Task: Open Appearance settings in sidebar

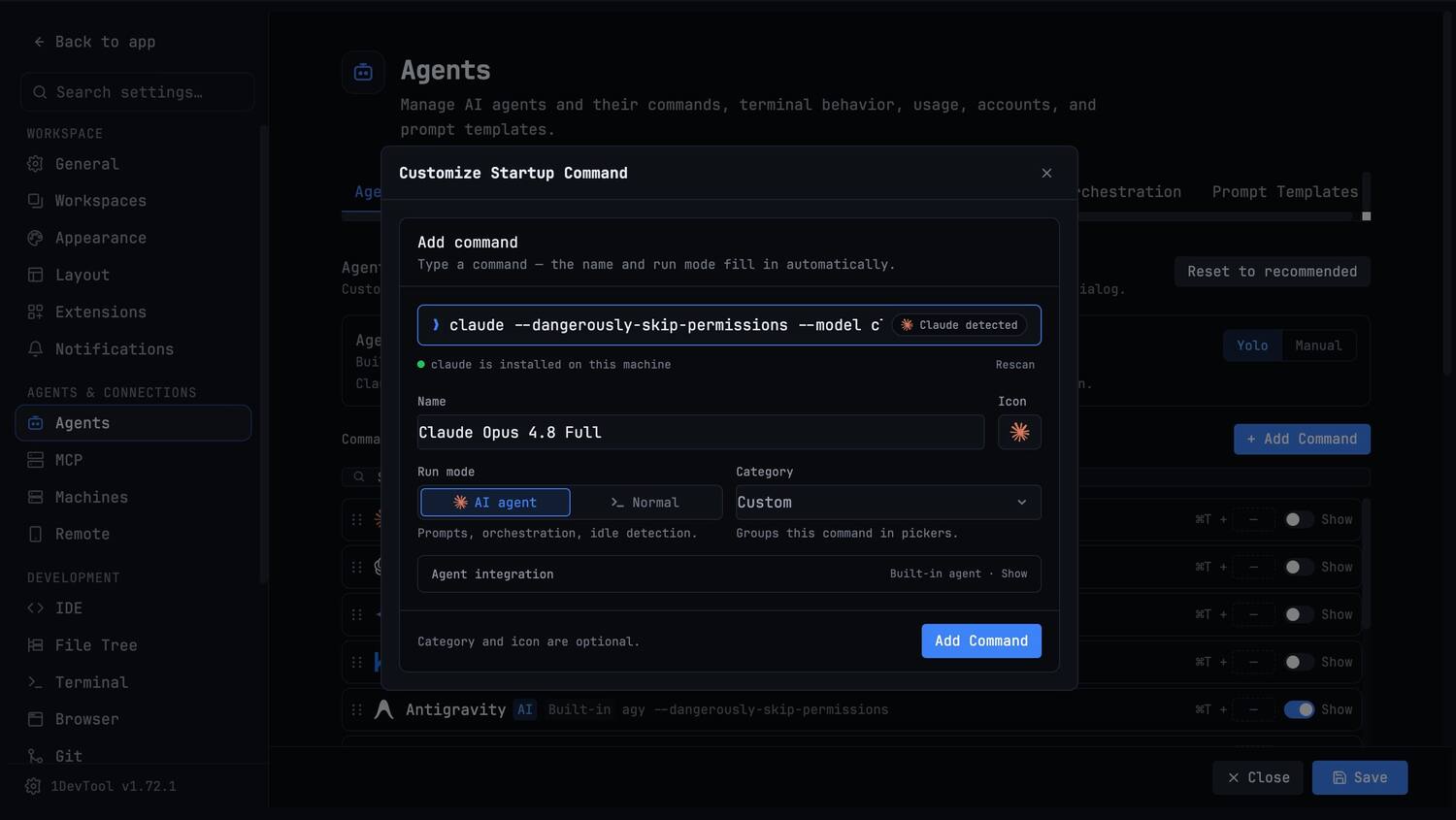Action: point(133,238)
